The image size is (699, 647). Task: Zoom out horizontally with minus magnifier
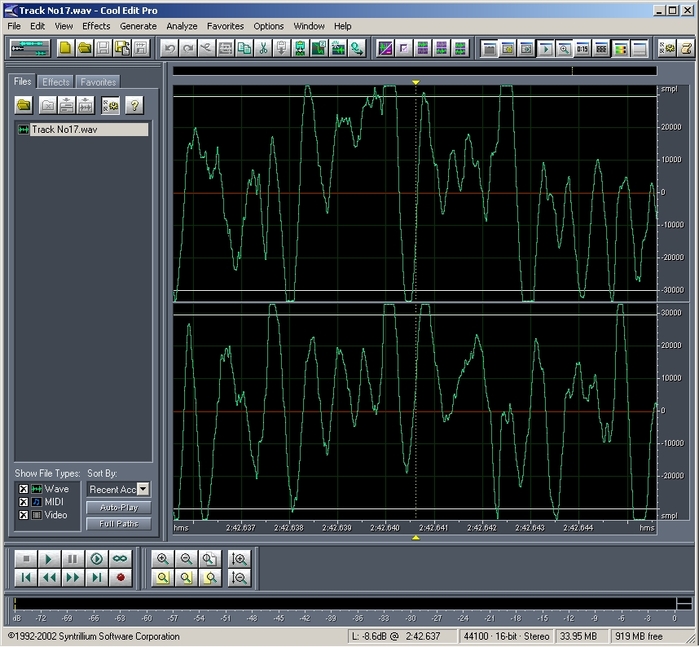coord(186,559)
